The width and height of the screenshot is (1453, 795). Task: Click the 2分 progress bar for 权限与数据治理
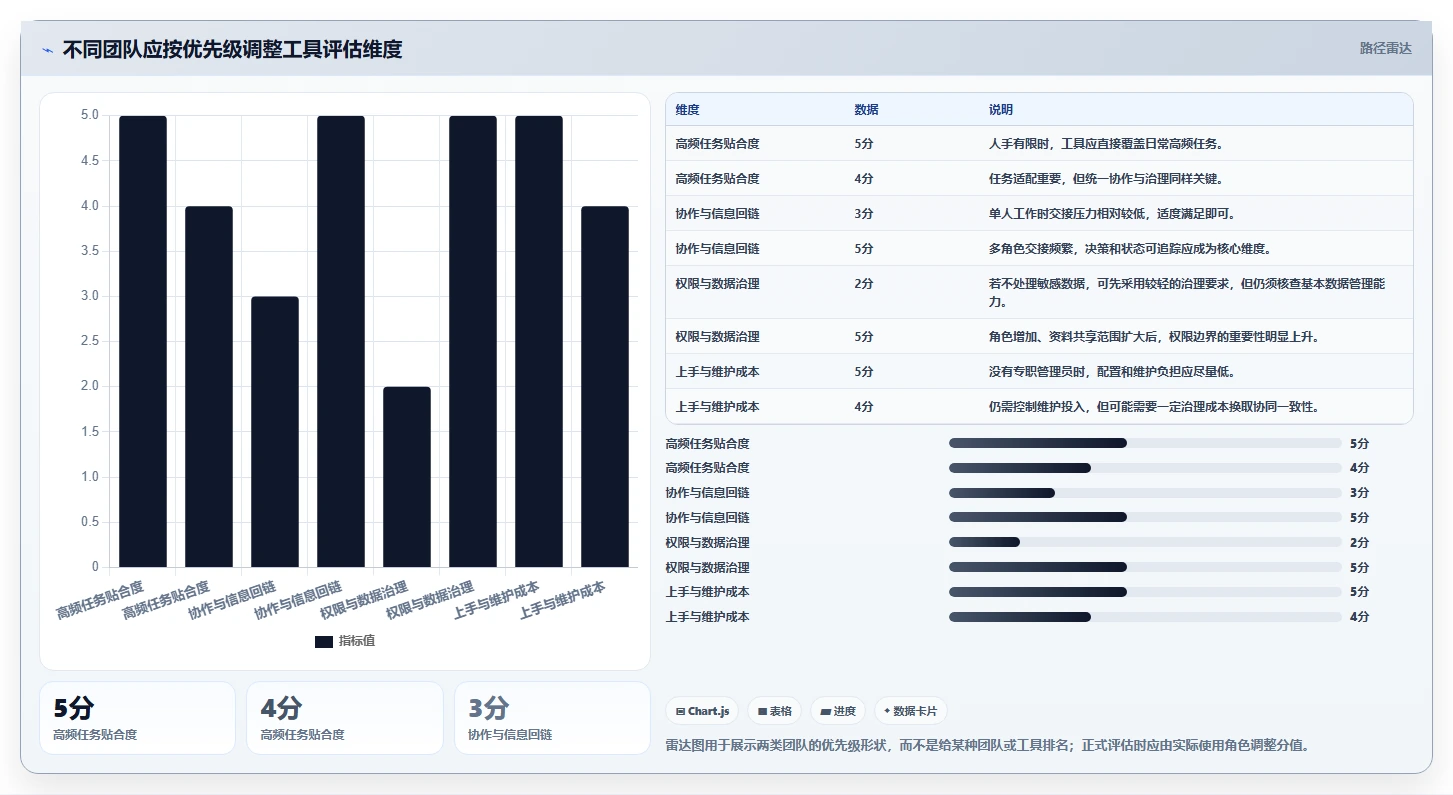(x=1145, y=542)
